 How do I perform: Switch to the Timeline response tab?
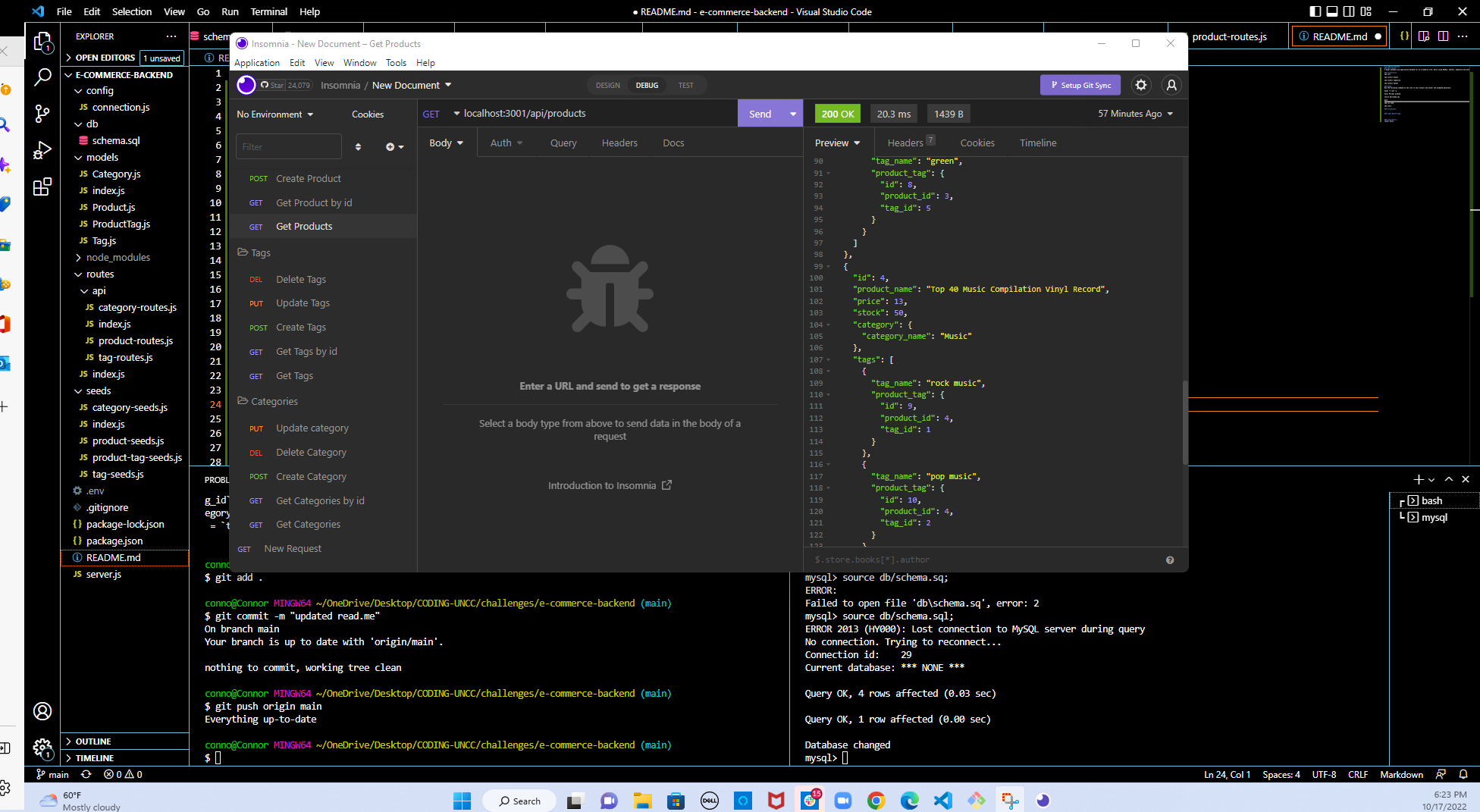(x=1037, y=143)
